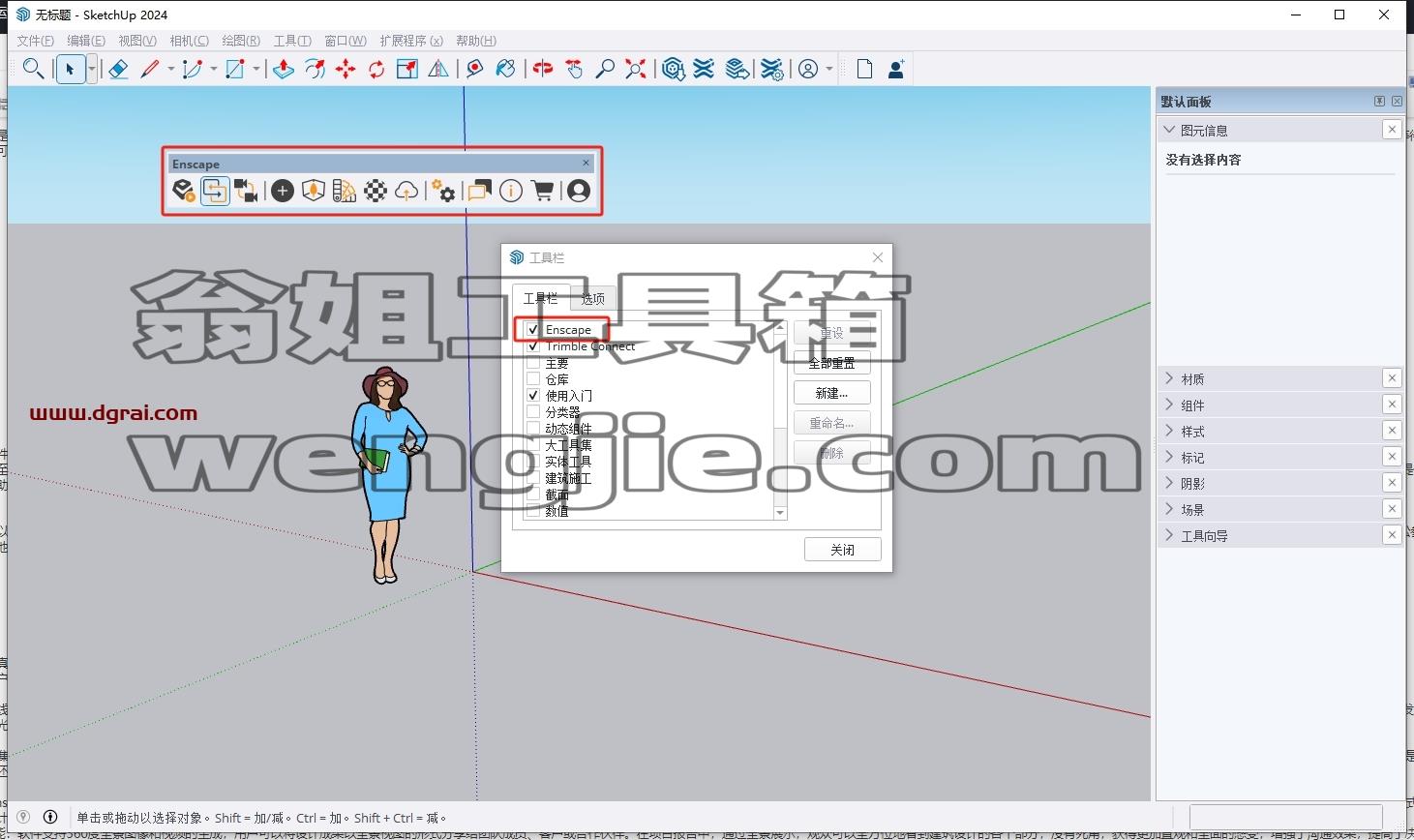
Task: Select the Flip mirror tool
Action: pos(438,69)
